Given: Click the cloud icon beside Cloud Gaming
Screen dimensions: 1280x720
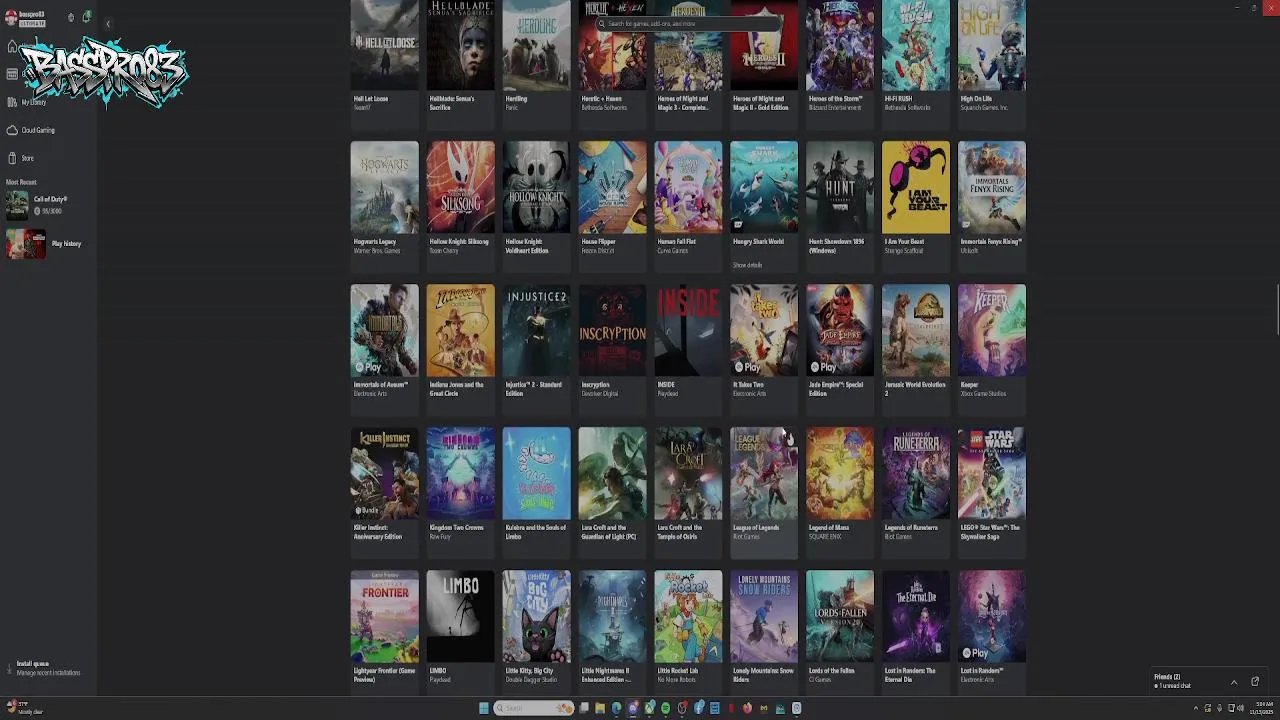Looking at the screenshot, I should click(12, 130).
